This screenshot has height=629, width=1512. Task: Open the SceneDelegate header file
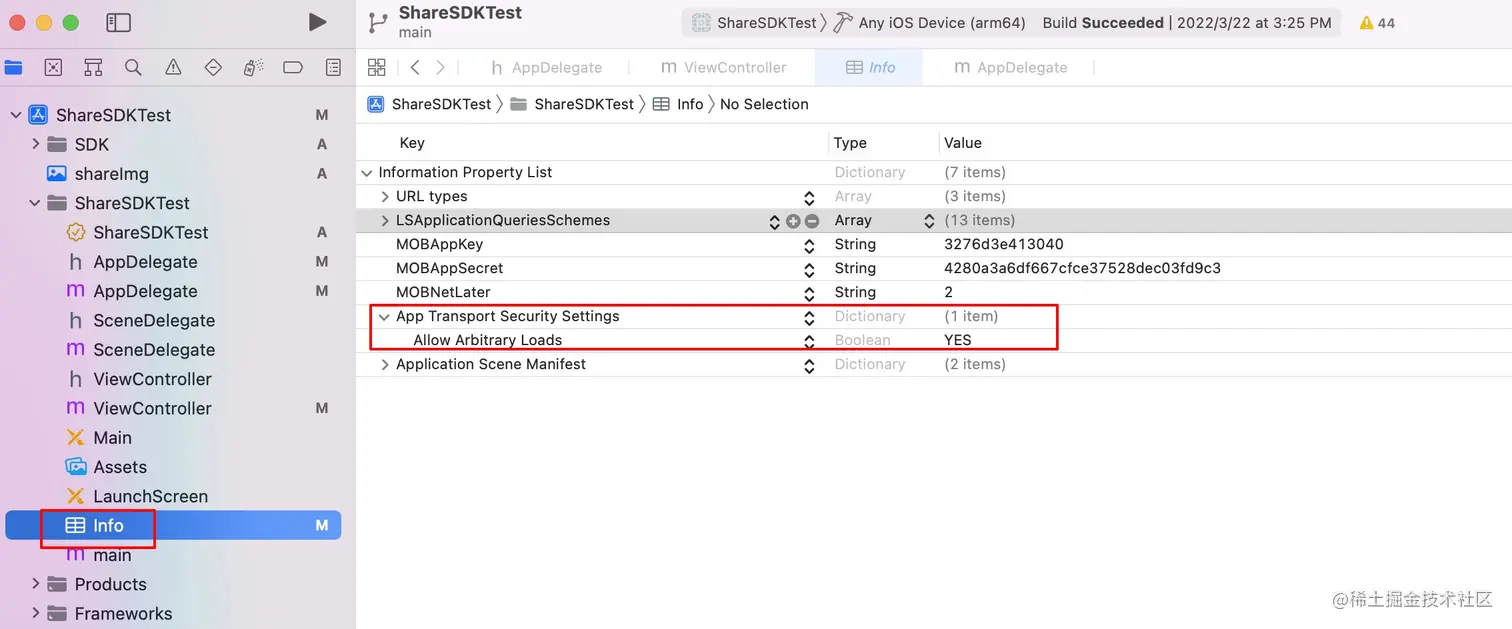coord(154,320)
